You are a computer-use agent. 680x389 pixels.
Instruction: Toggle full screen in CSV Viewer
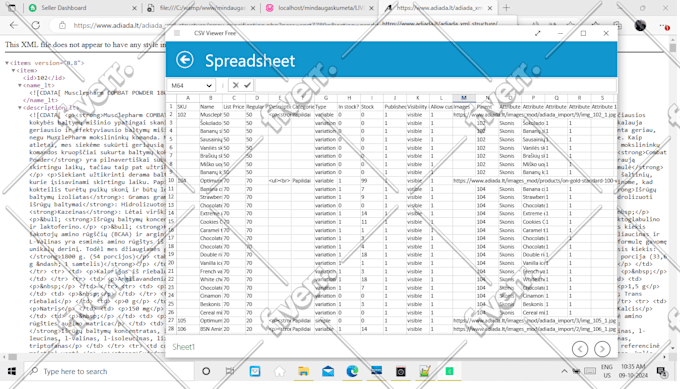(538, 33)
